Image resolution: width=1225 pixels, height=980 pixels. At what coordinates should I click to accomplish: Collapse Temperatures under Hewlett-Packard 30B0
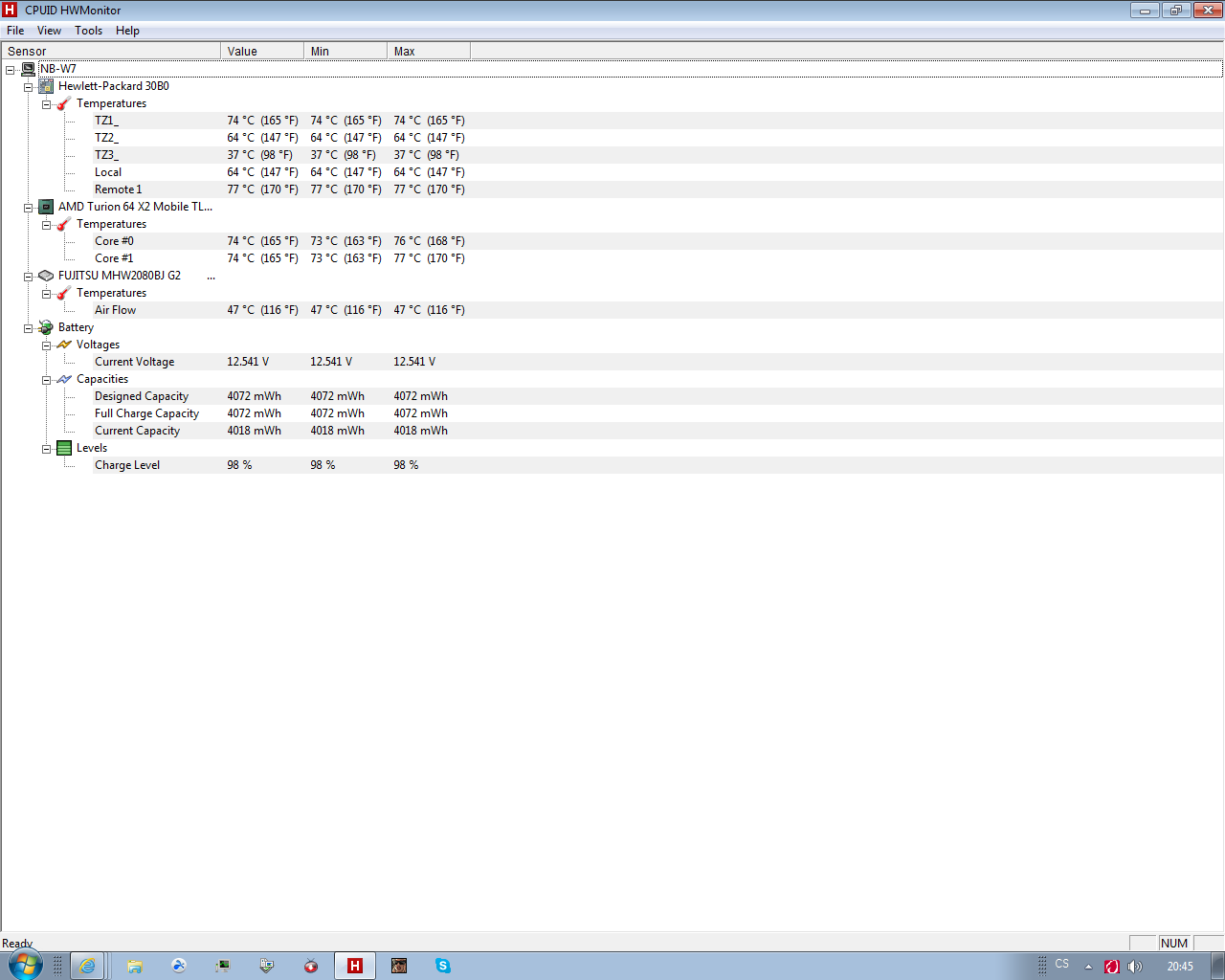click(x=46, y=104)
